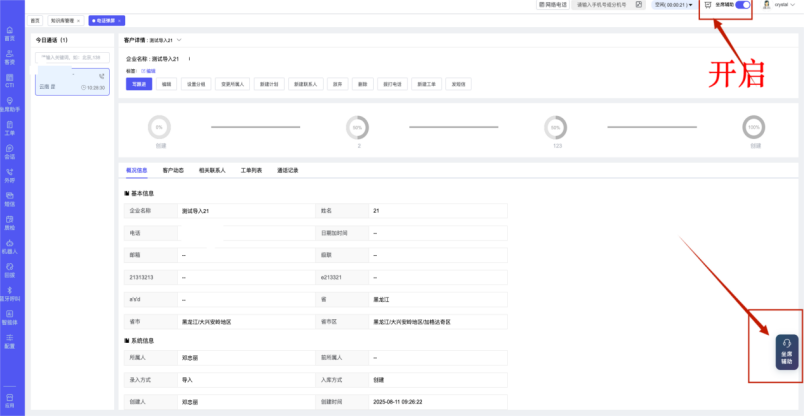Open 首页 in the left sidebar
The width and height of the screenshot is (804, 416).
(10, 33)
